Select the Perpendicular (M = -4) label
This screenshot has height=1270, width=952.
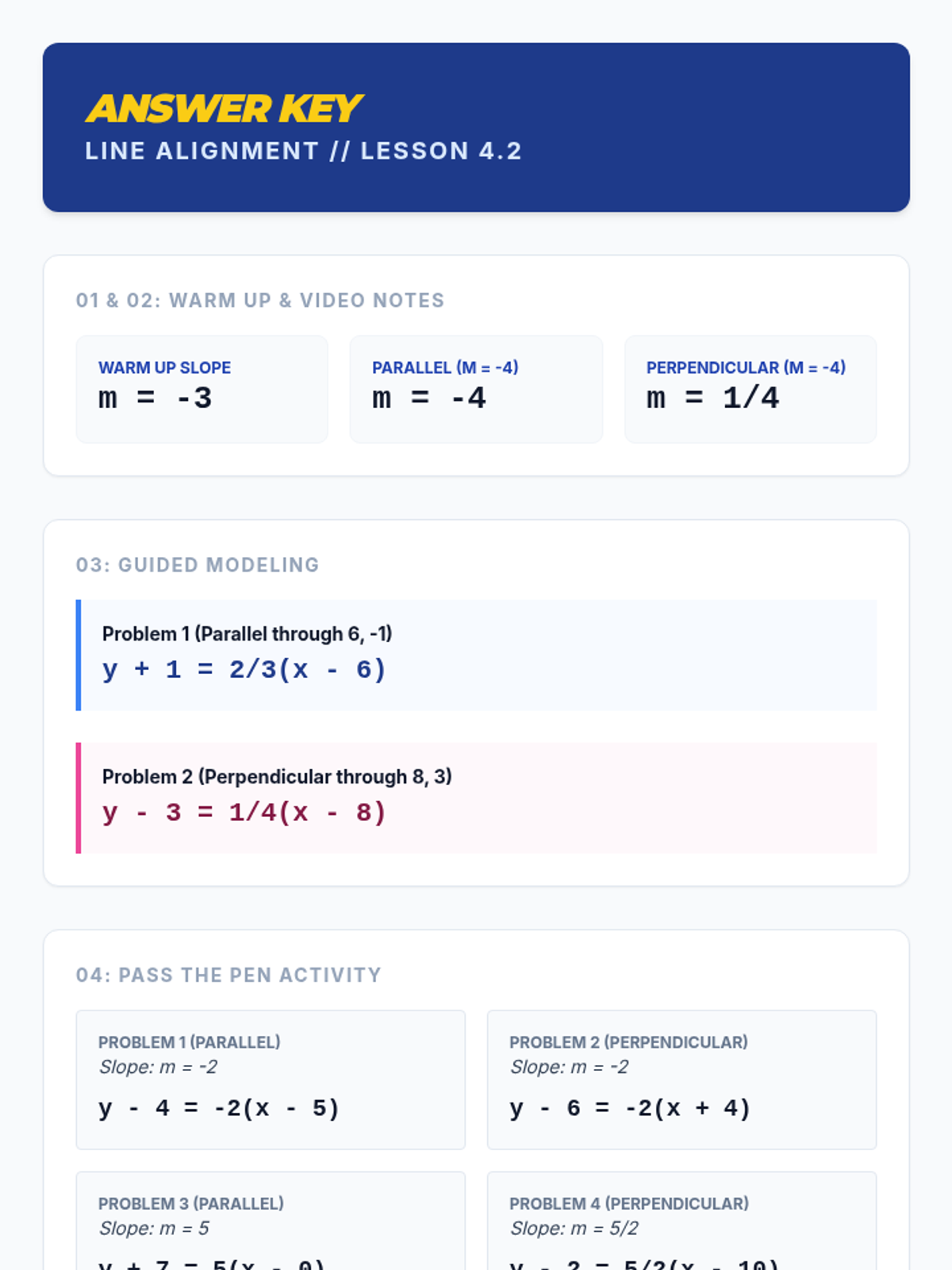746,368
